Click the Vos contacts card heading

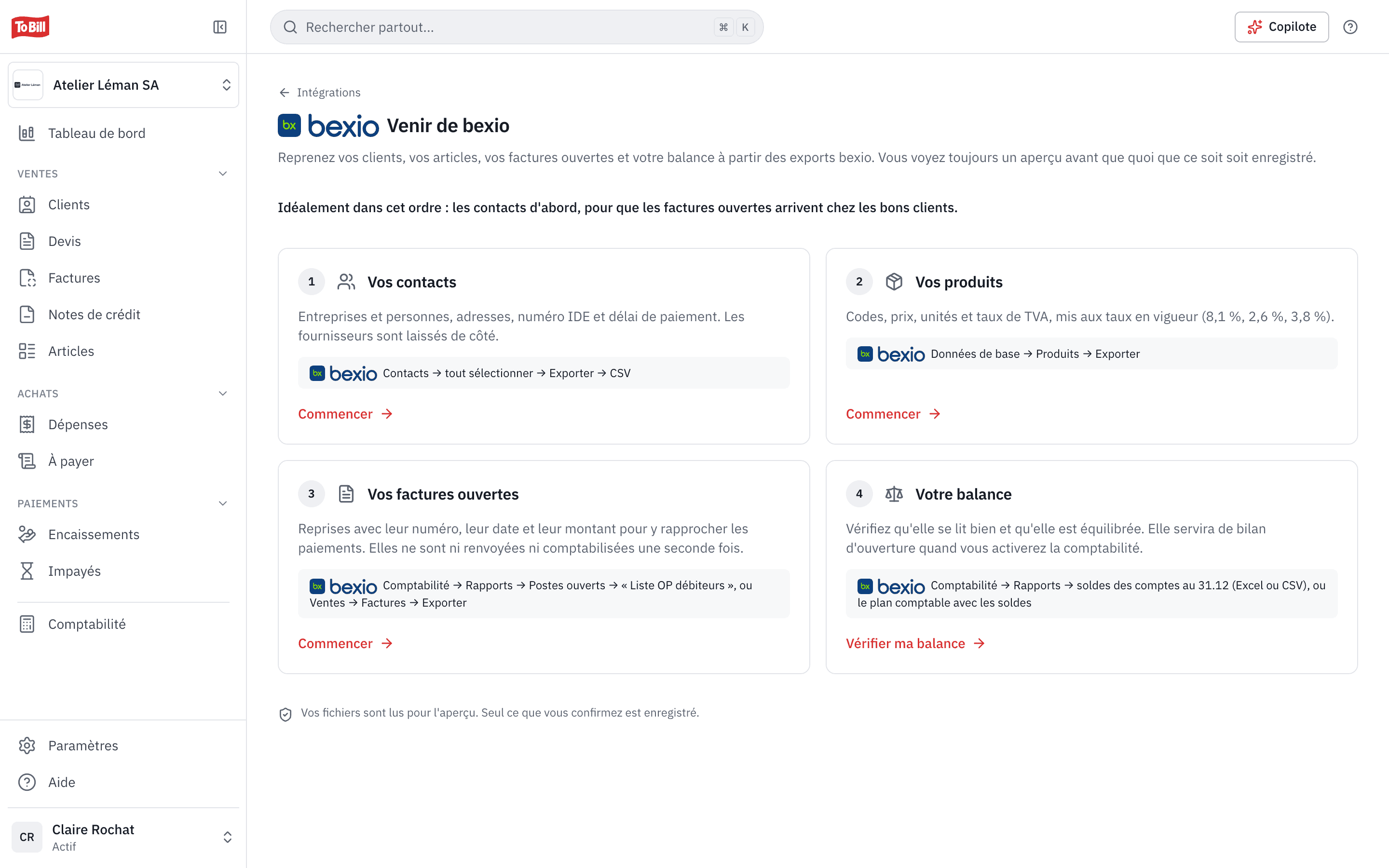tap(411, 282)
